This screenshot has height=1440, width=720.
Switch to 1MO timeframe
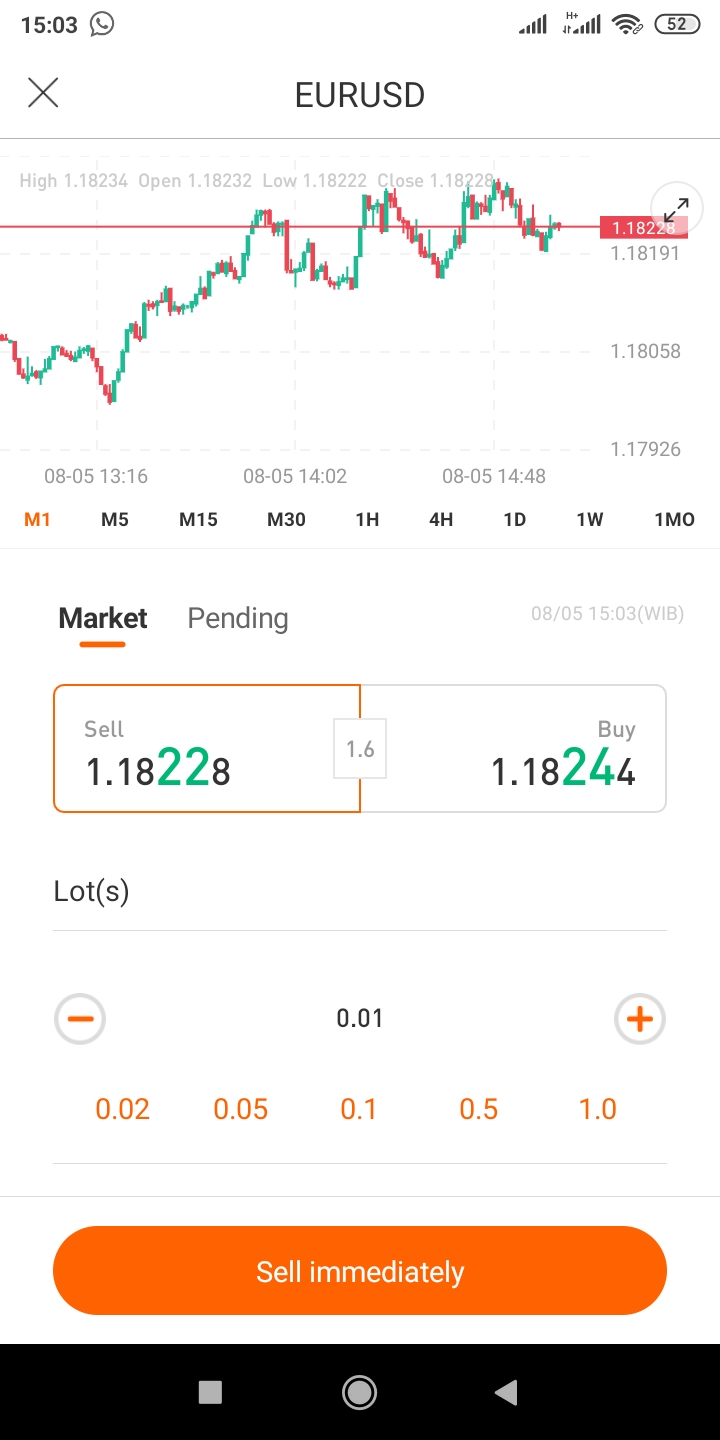click(674, 519)
